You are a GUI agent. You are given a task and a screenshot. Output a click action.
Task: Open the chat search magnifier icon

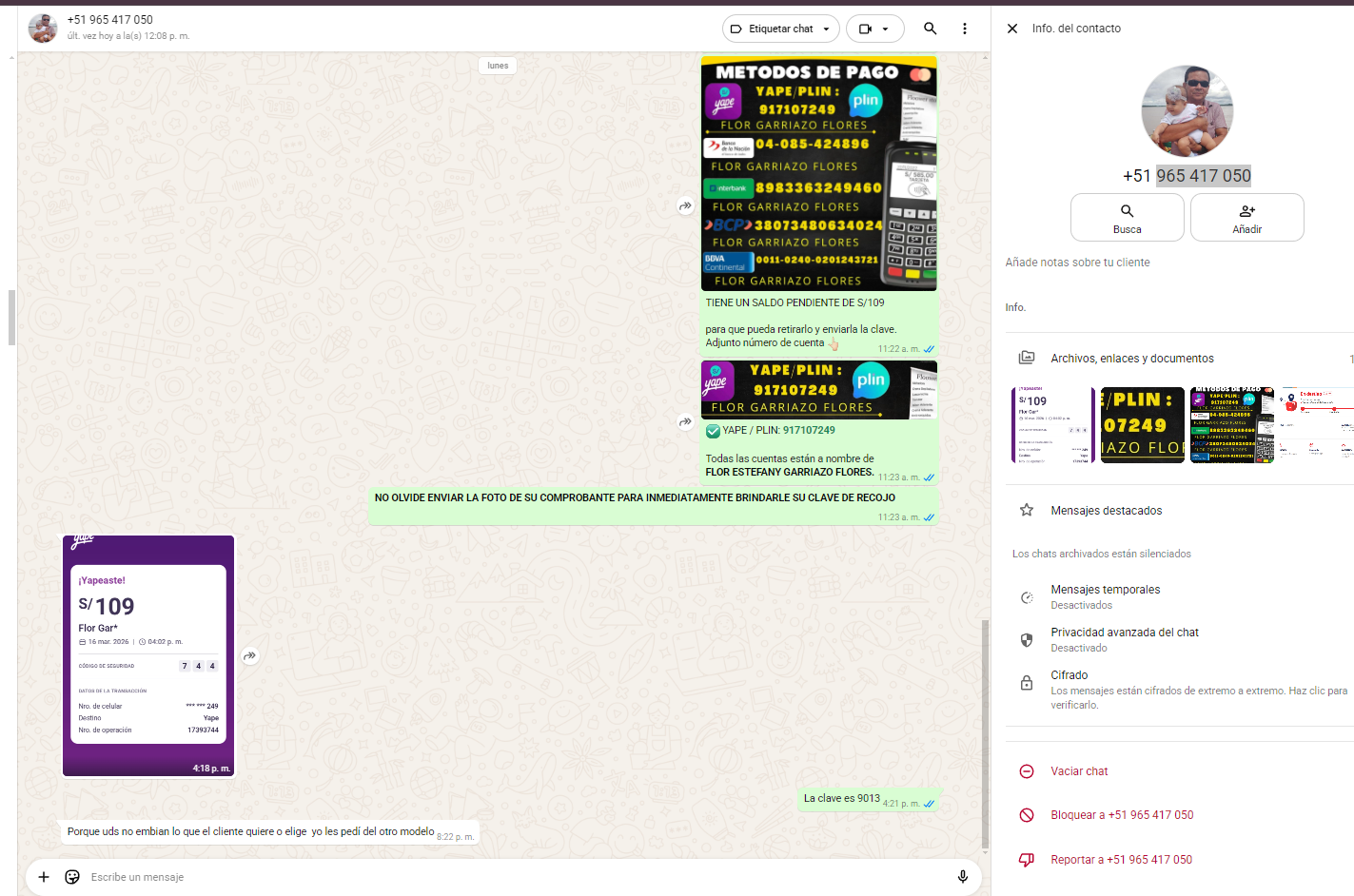coord(930,29)
